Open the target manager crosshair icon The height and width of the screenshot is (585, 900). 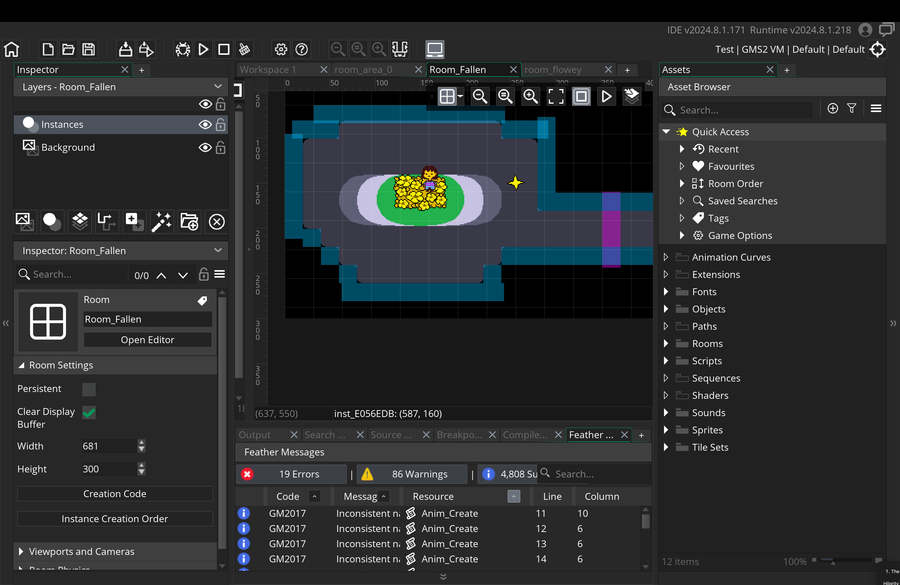tap(878, 49)
